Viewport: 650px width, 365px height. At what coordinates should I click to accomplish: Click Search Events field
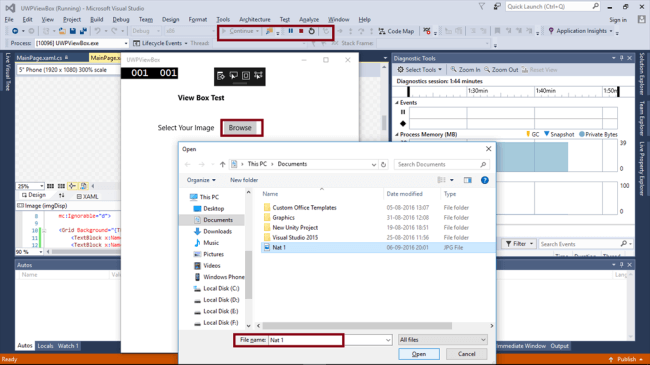click(584, 244)
